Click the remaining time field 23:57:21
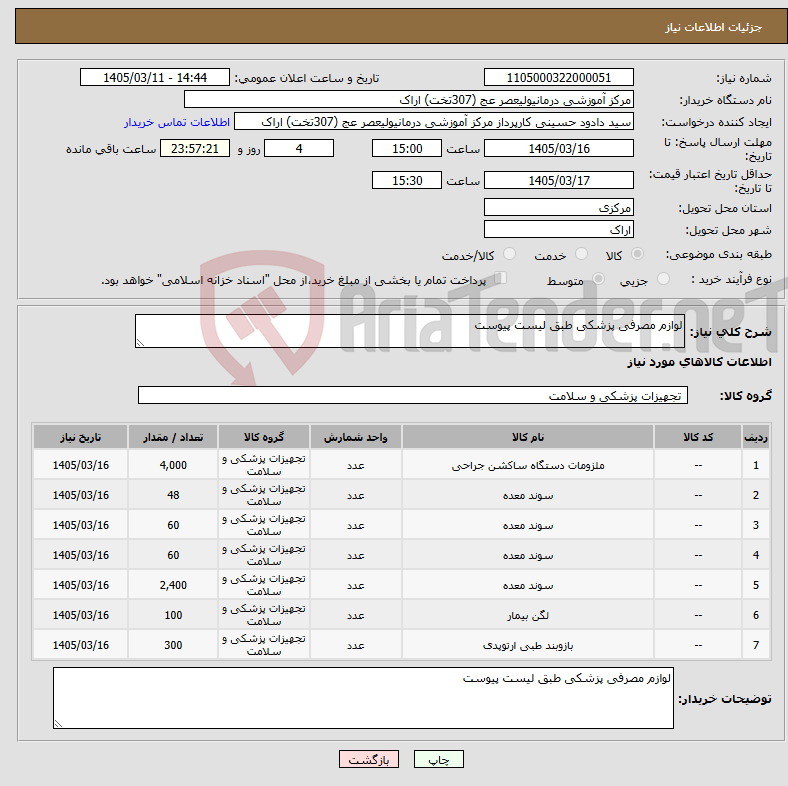788x786 pixels. pos(195,148)
